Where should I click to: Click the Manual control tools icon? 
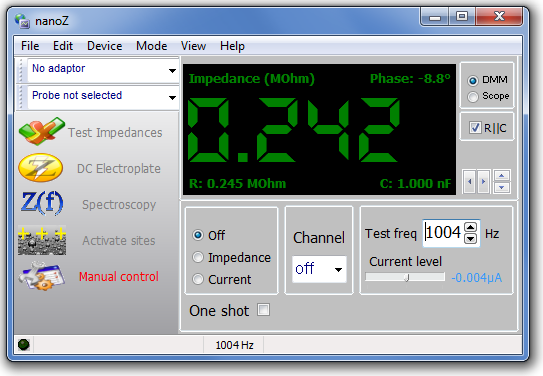(x=42, y=276)
